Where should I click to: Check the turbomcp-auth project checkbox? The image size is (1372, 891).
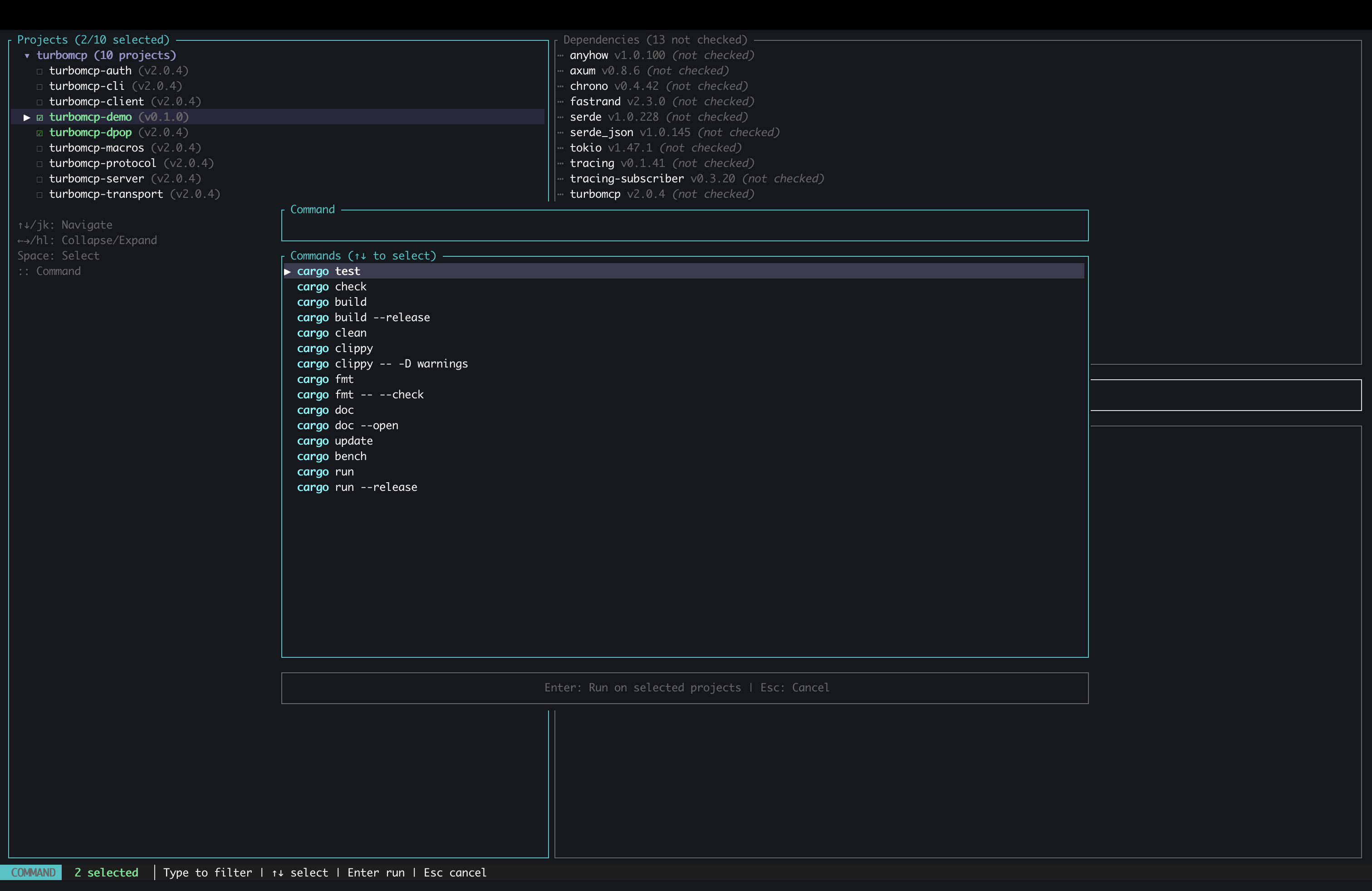39,72
